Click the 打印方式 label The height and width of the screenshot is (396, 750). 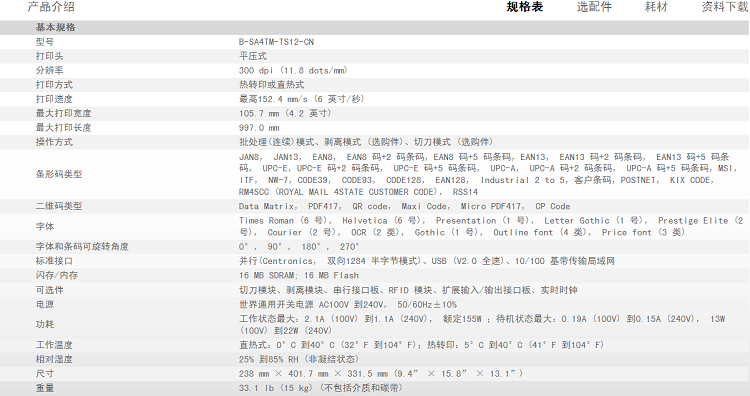[54, 85]
